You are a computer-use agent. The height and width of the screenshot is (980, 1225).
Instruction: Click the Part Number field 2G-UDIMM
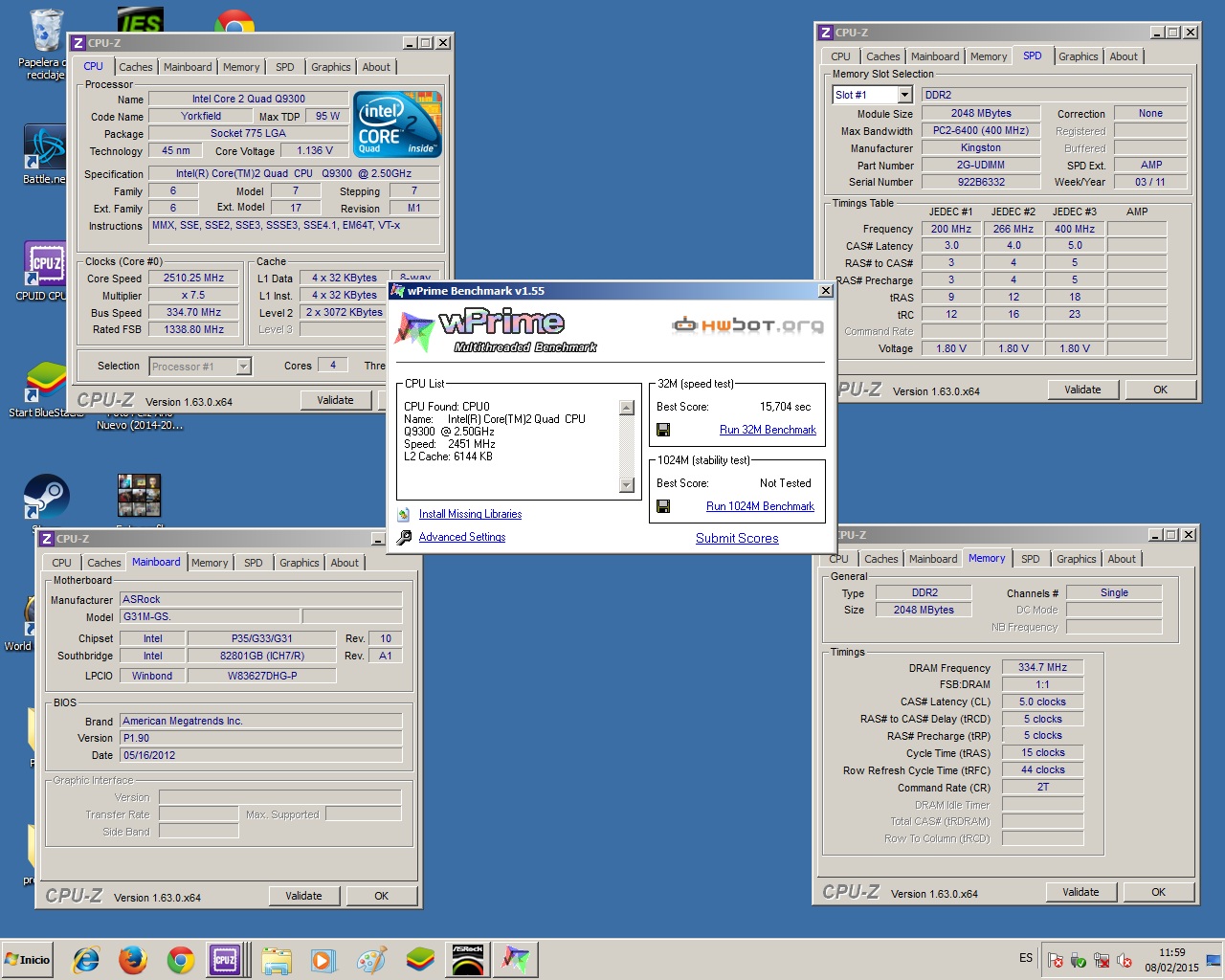click(981, 165)
